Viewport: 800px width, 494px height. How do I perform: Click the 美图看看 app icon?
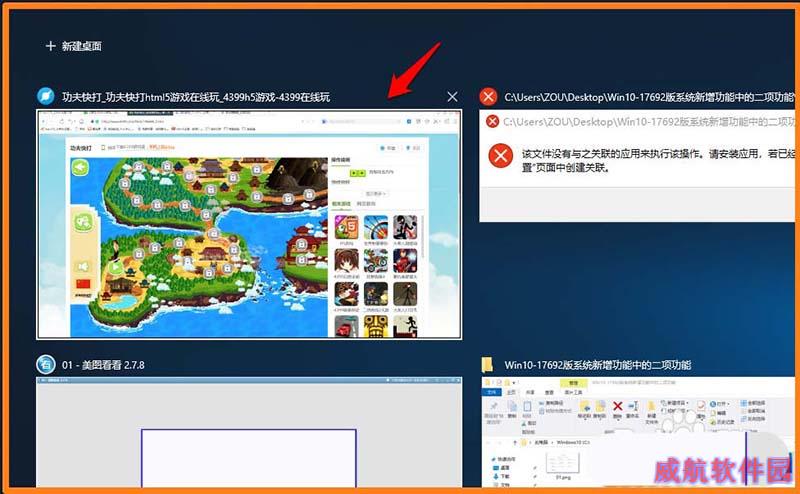pos(46,364)
